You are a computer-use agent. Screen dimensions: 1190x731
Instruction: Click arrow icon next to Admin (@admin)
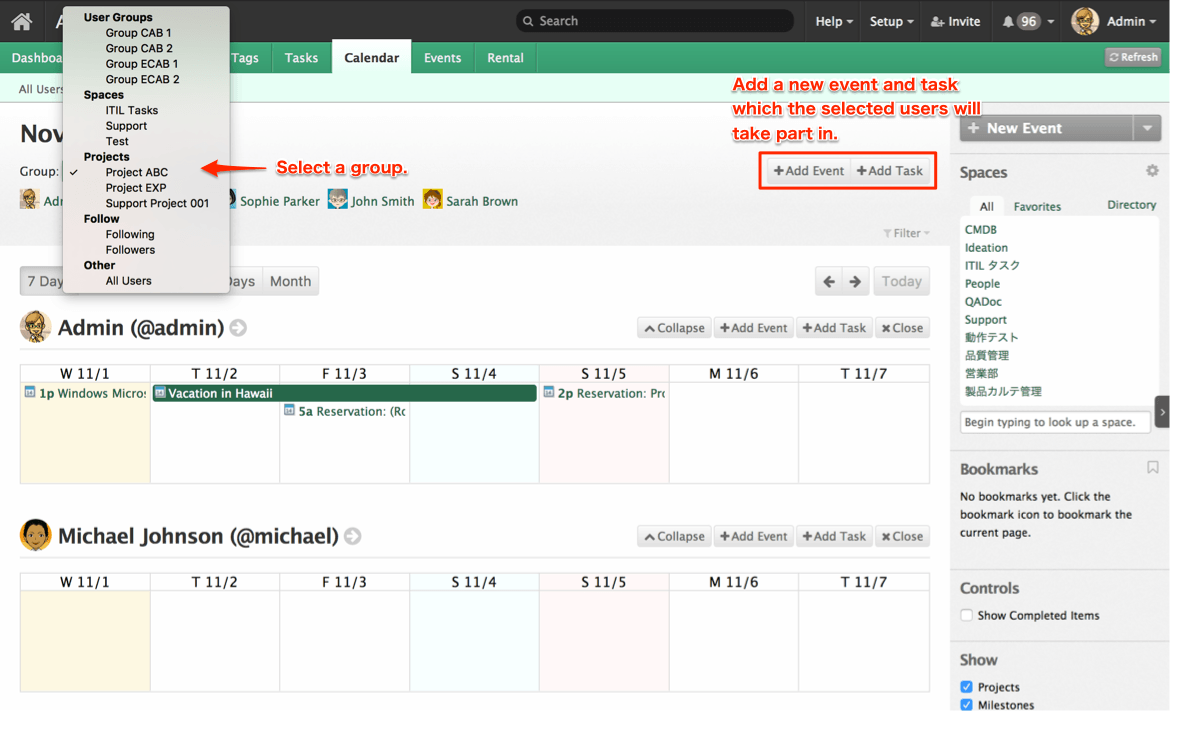(238, 328)
